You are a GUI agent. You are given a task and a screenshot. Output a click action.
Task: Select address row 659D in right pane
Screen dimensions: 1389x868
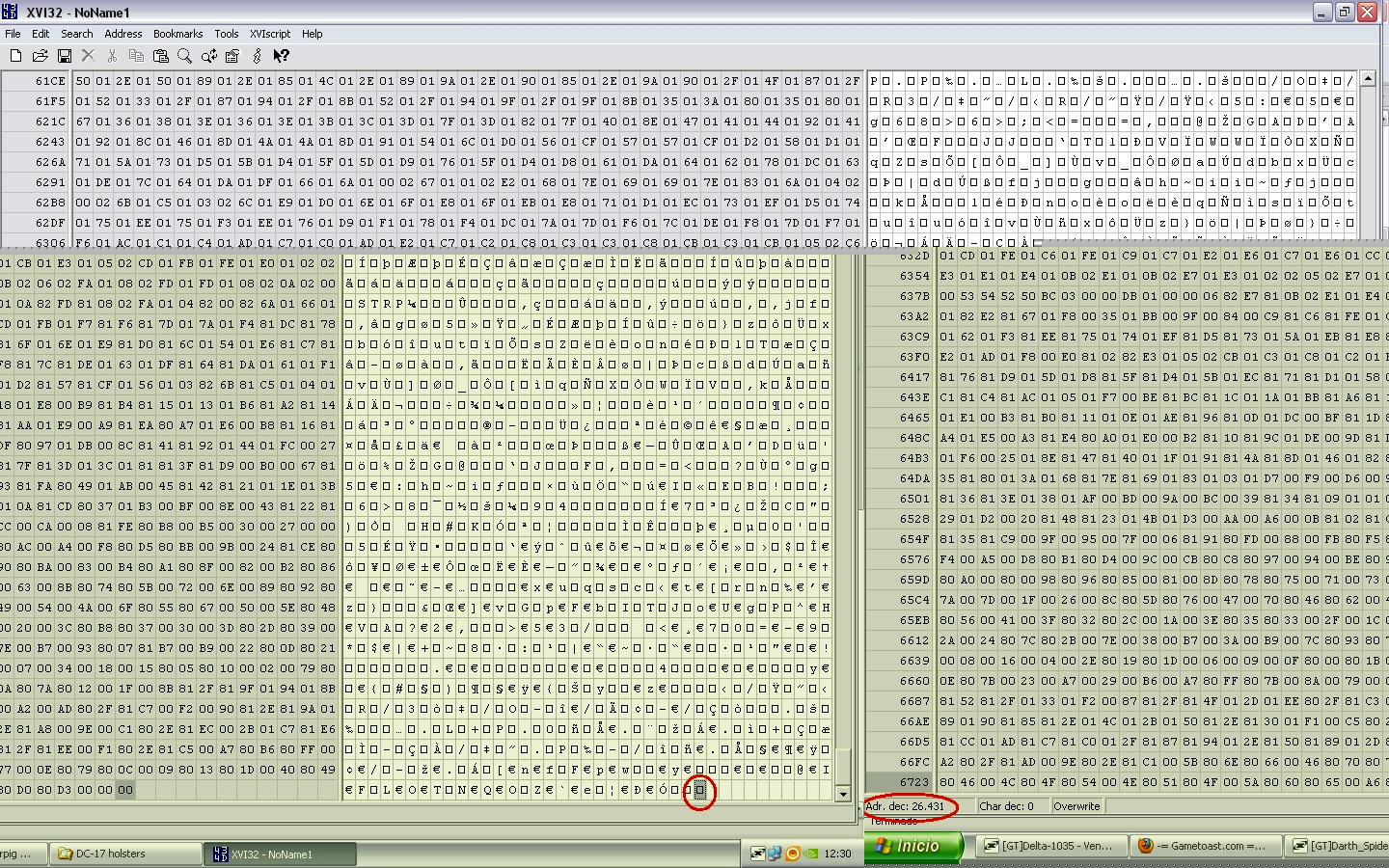point(901,580)
